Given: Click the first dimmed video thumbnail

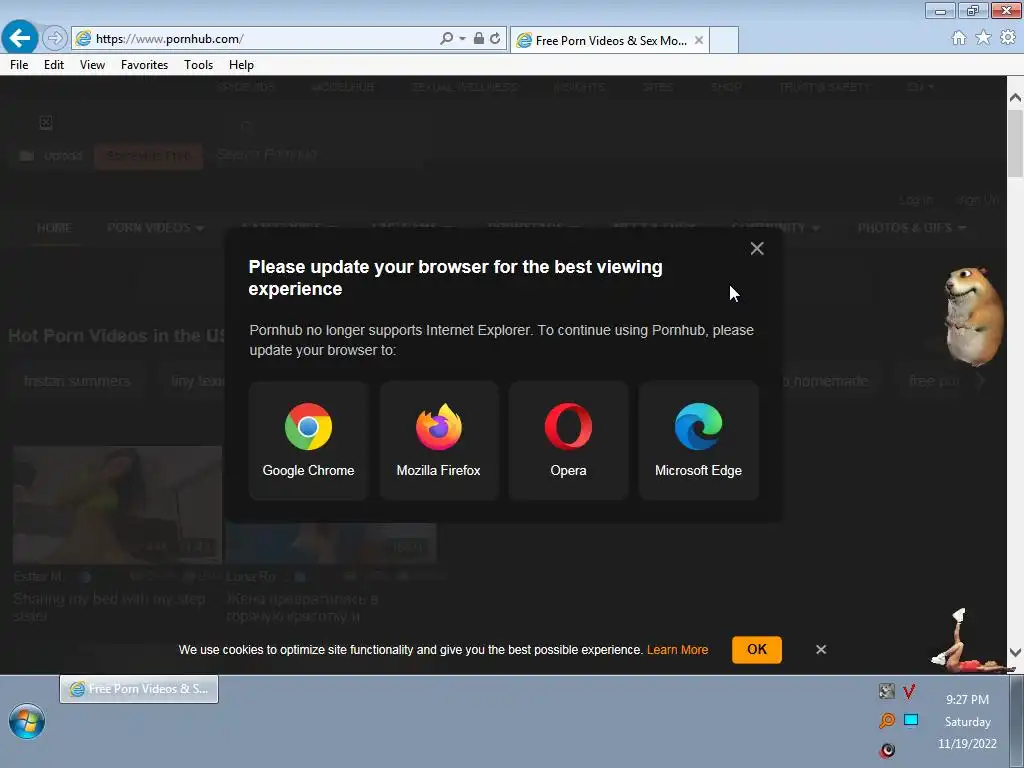Looking at the screenshot, I should (118, 504).
